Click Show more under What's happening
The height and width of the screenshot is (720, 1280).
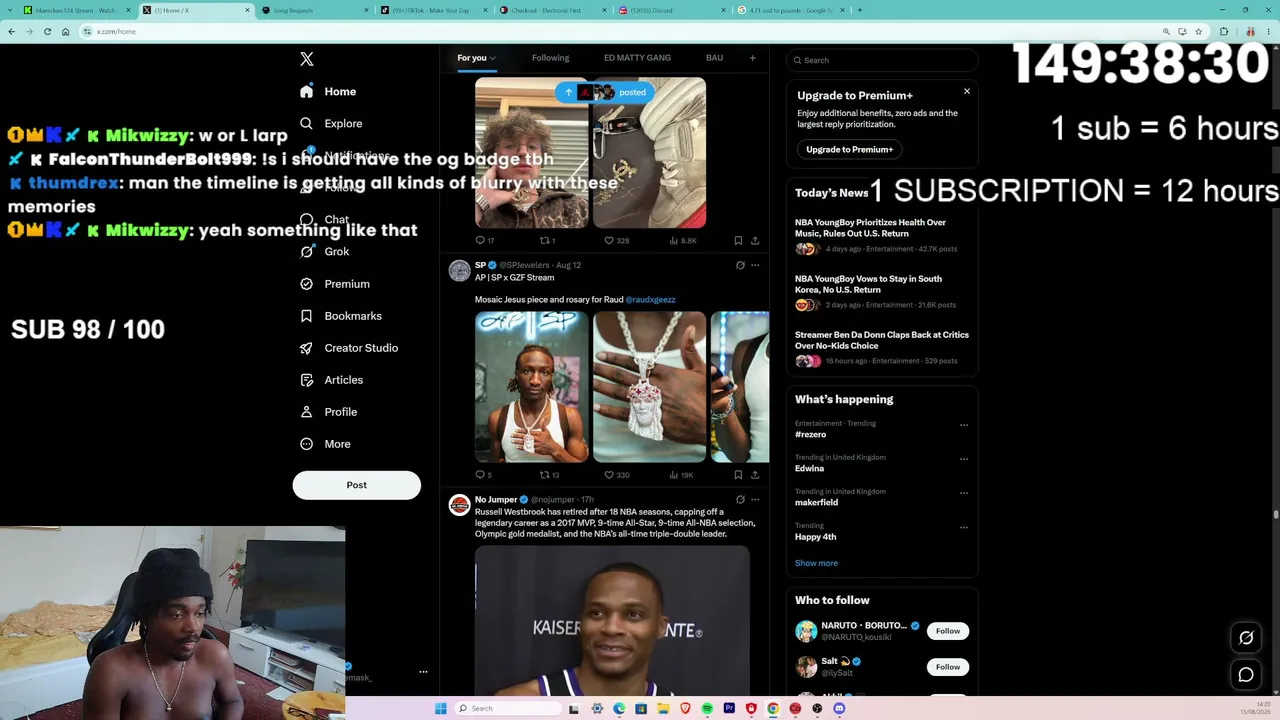coord(817,563)
